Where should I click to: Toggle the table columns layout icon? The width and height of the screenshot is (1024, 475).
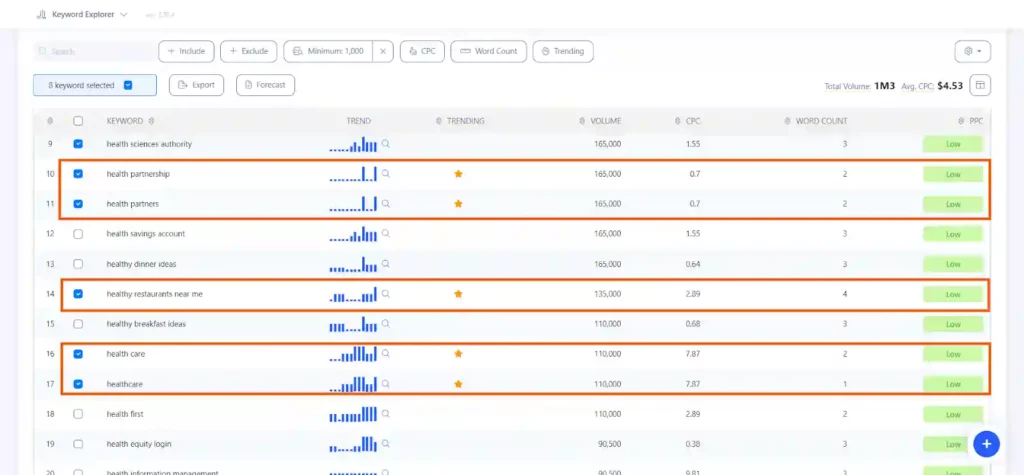[x=980, y=85]
